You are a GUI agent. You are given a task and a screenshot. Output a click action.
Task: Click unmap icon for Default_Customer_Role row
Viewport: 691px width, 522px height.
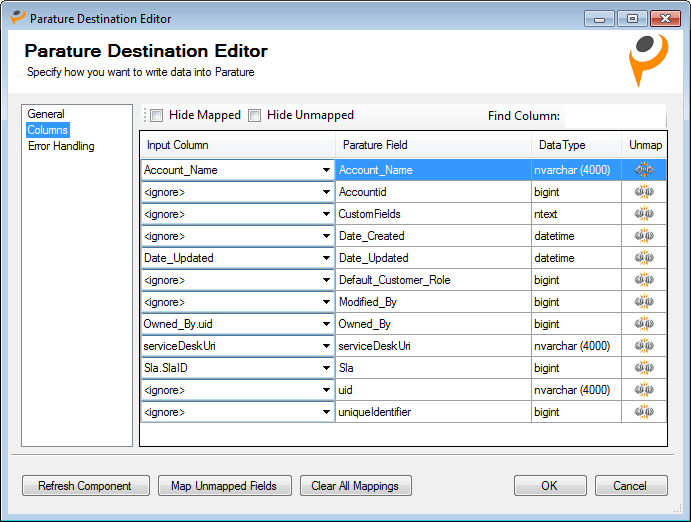click(x=644, y=280)
